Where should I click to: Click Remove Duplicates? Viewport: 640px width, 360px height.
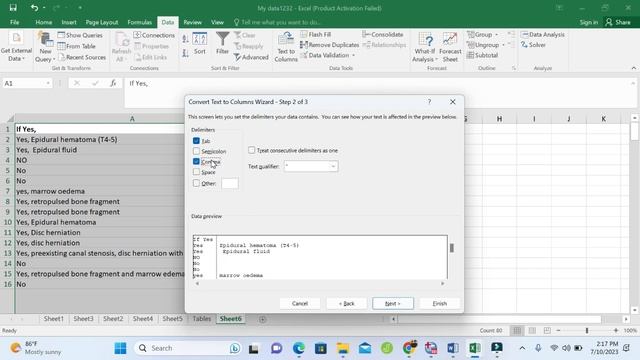[329, 45]
